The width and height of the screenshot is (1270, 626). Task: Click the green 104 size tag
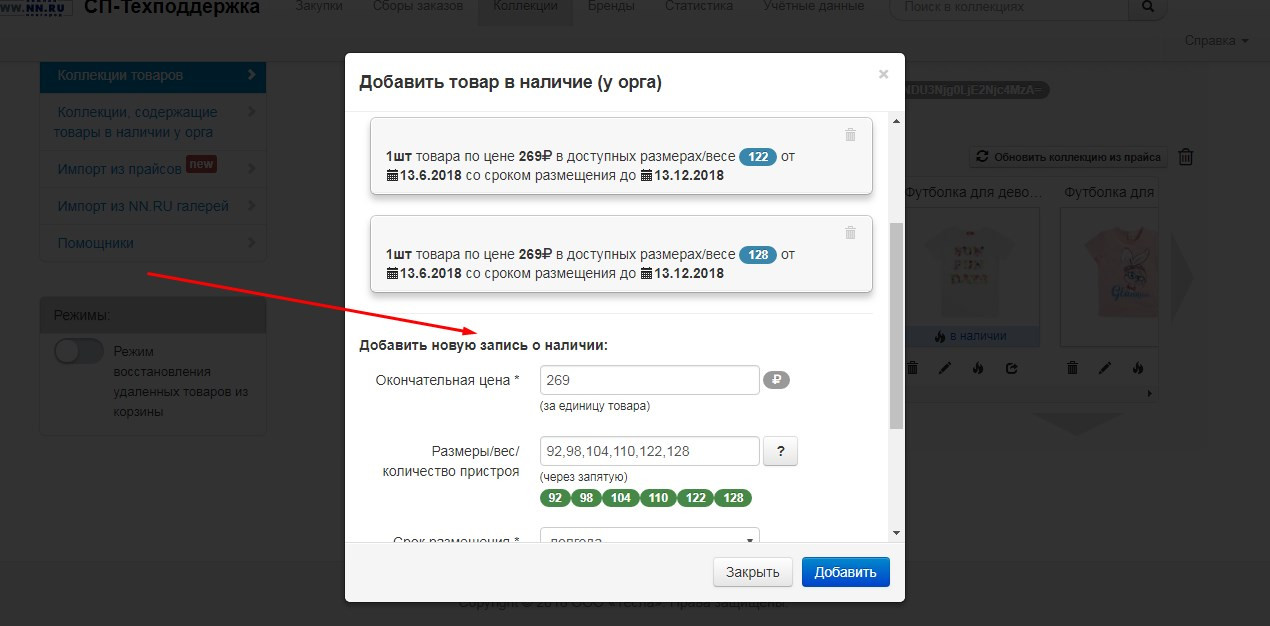[x=622, y=498]
